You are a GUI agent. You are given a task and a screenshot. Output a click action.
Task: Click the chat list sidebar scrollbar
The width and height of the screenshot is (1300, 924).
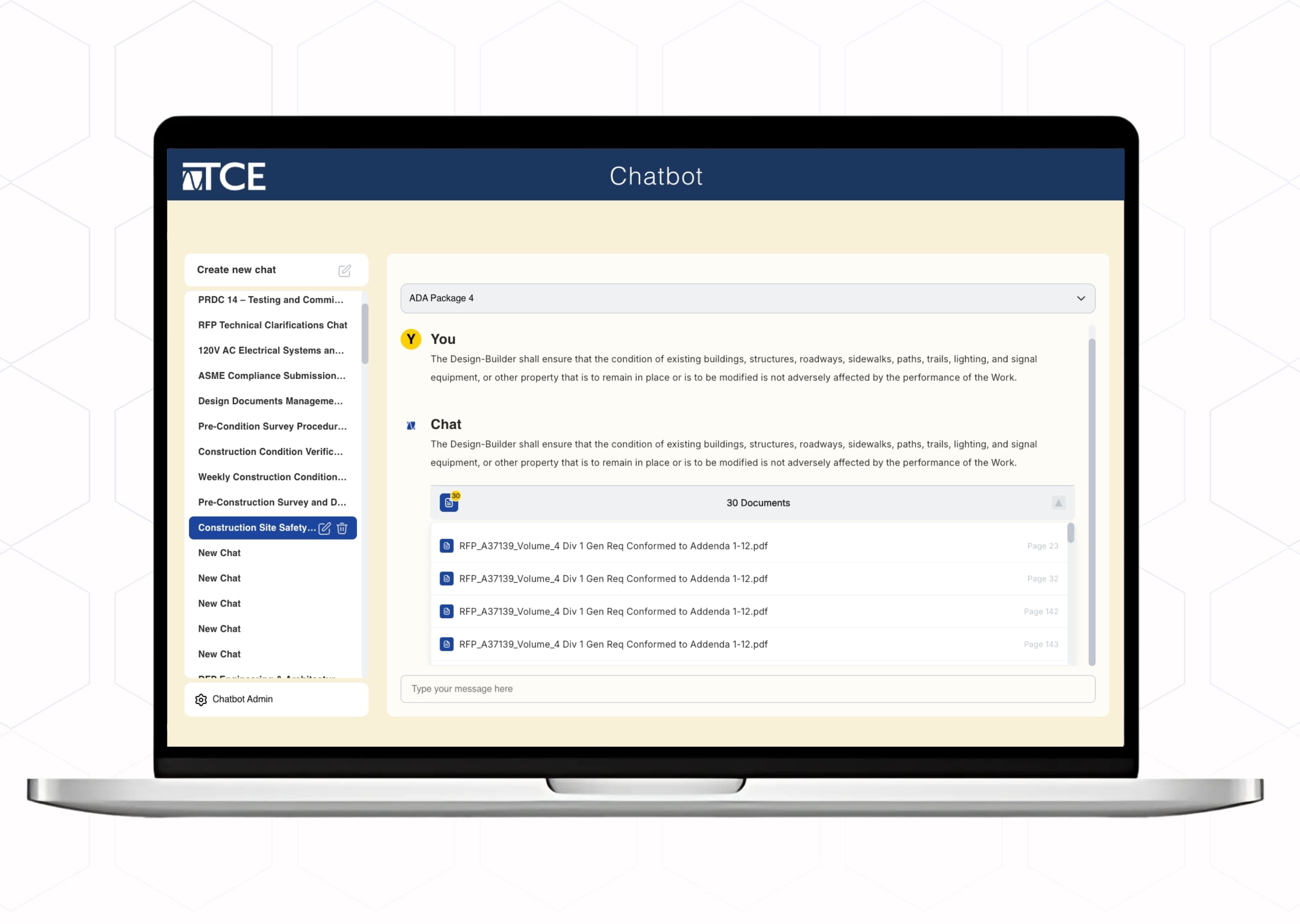pyautogui.click(x=365, y=335)
